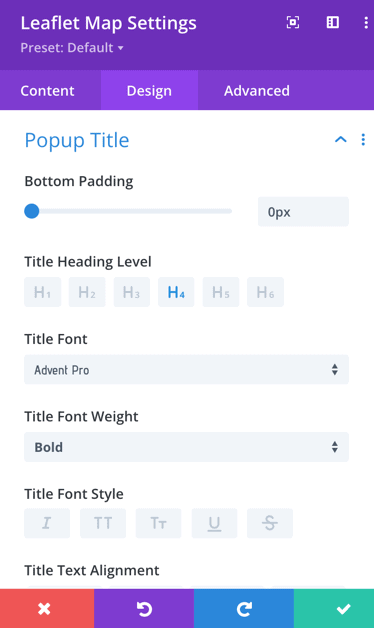
Task: Select the H2 heading level button
Action: 87,292
